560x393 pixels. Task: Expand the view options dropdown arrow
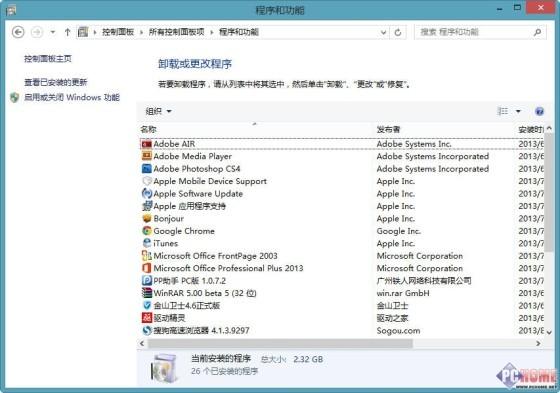tap(518, 111)
